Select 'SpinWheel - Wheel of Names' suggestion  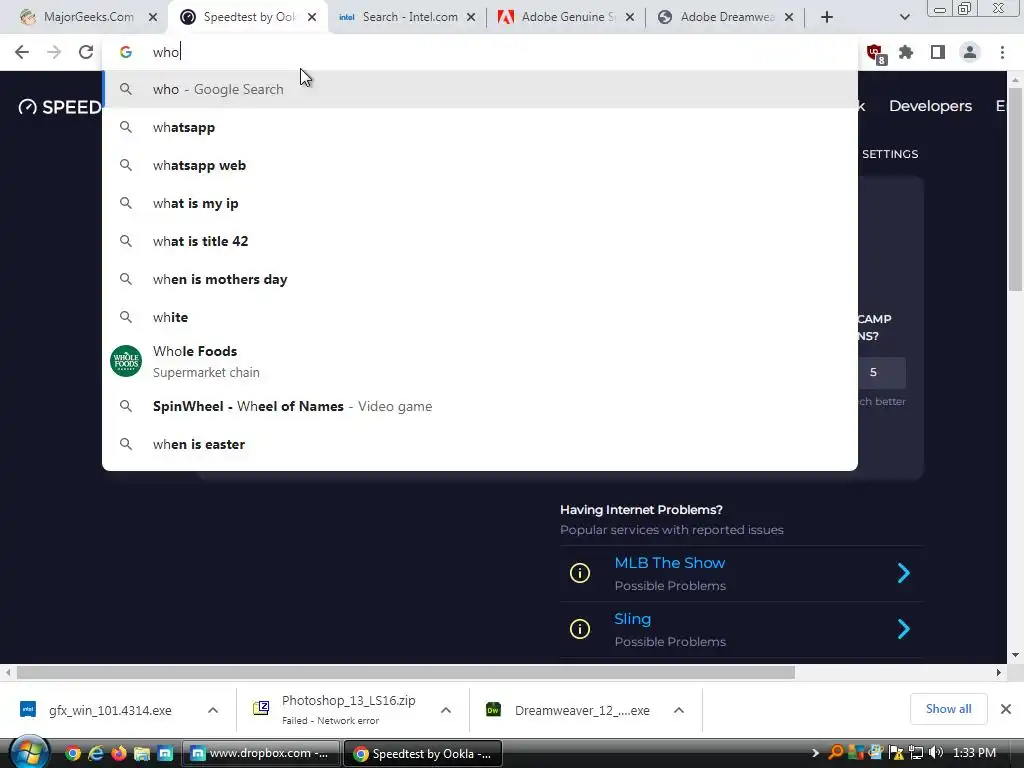click(x=480, y=406)
